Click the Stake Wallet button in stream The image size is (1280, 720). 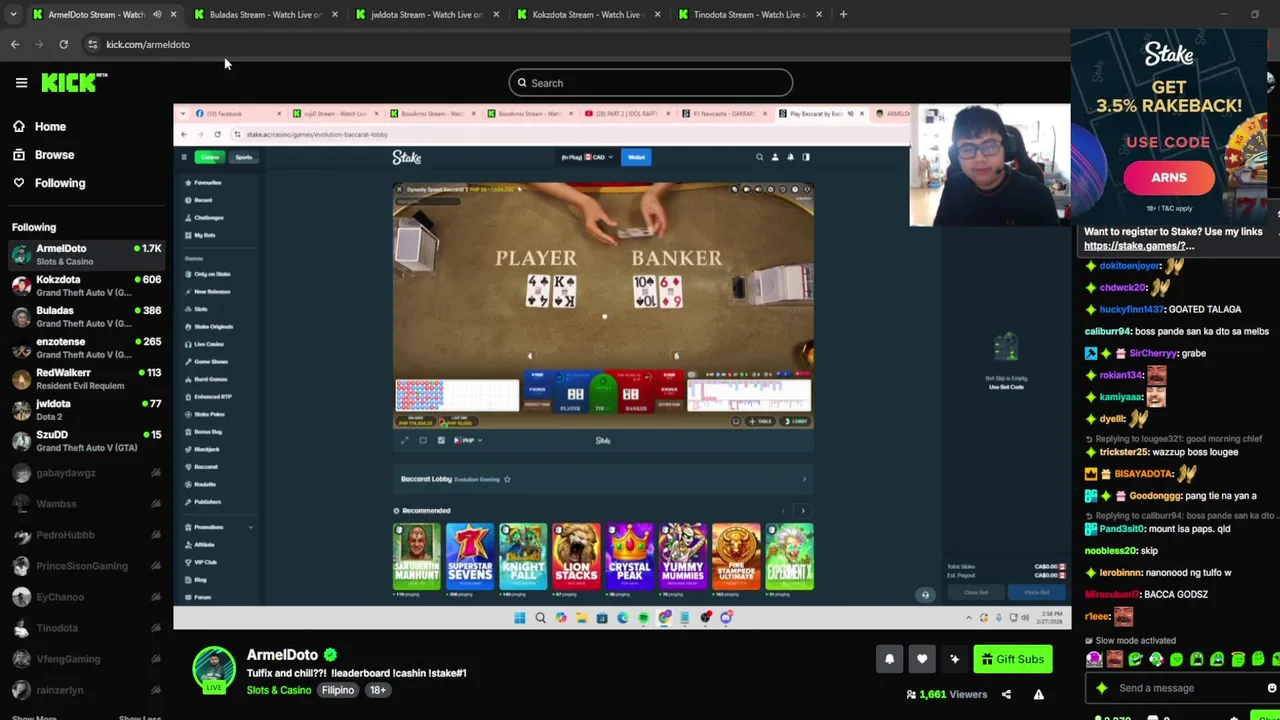coord(636,157)
